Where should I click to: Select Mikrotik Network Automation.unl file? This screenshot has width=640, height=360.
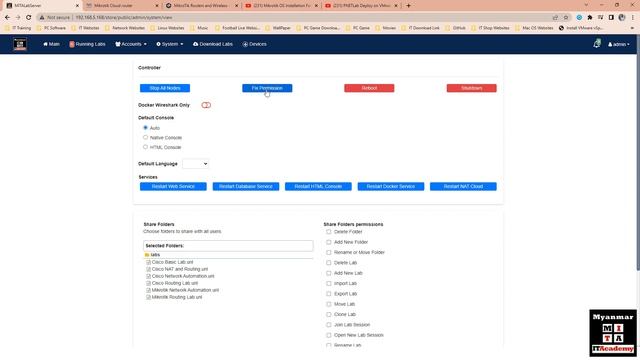pos(185,290)
